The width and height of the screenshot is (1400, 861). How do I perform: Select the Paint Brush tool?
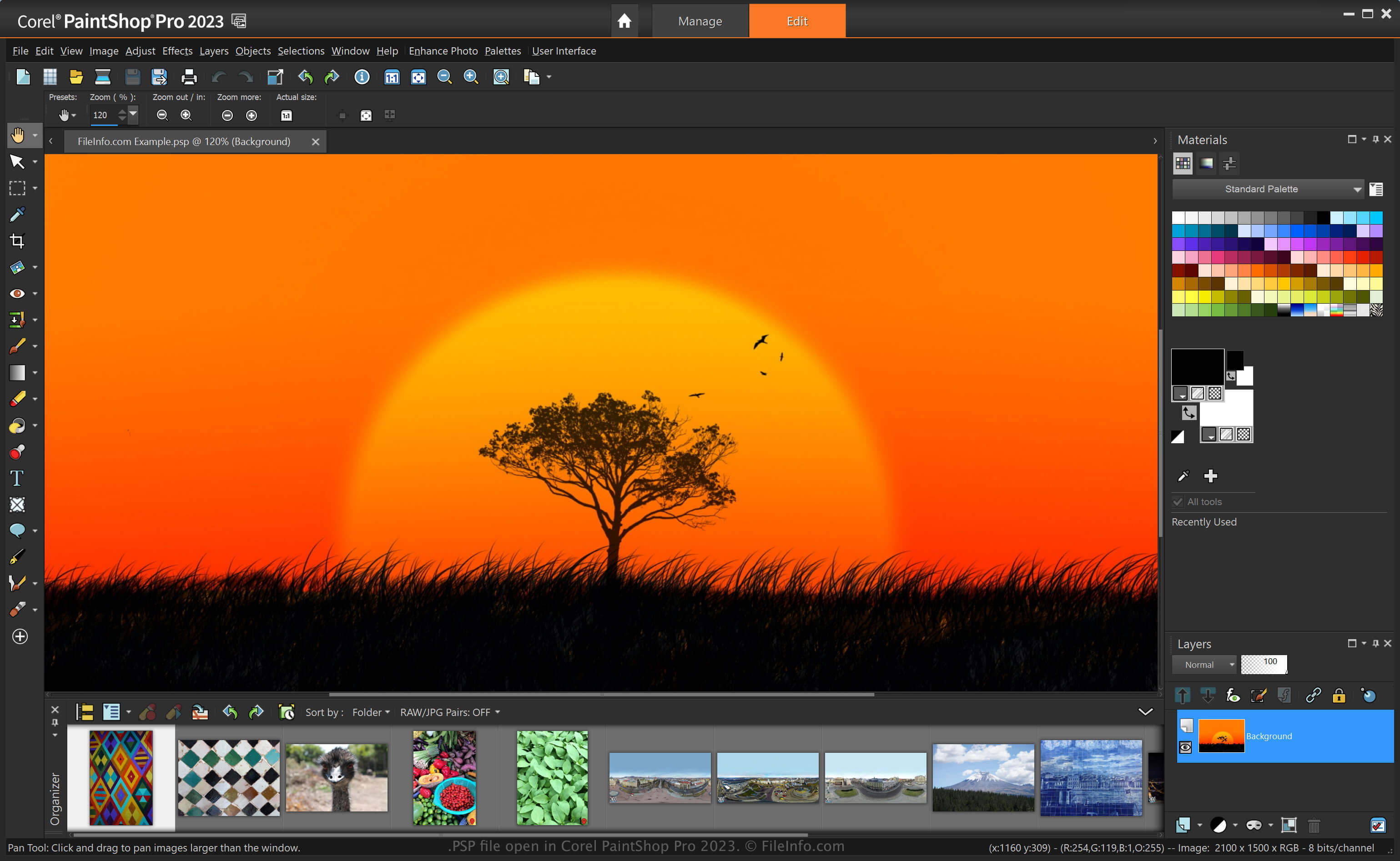(x=17, y=346)
